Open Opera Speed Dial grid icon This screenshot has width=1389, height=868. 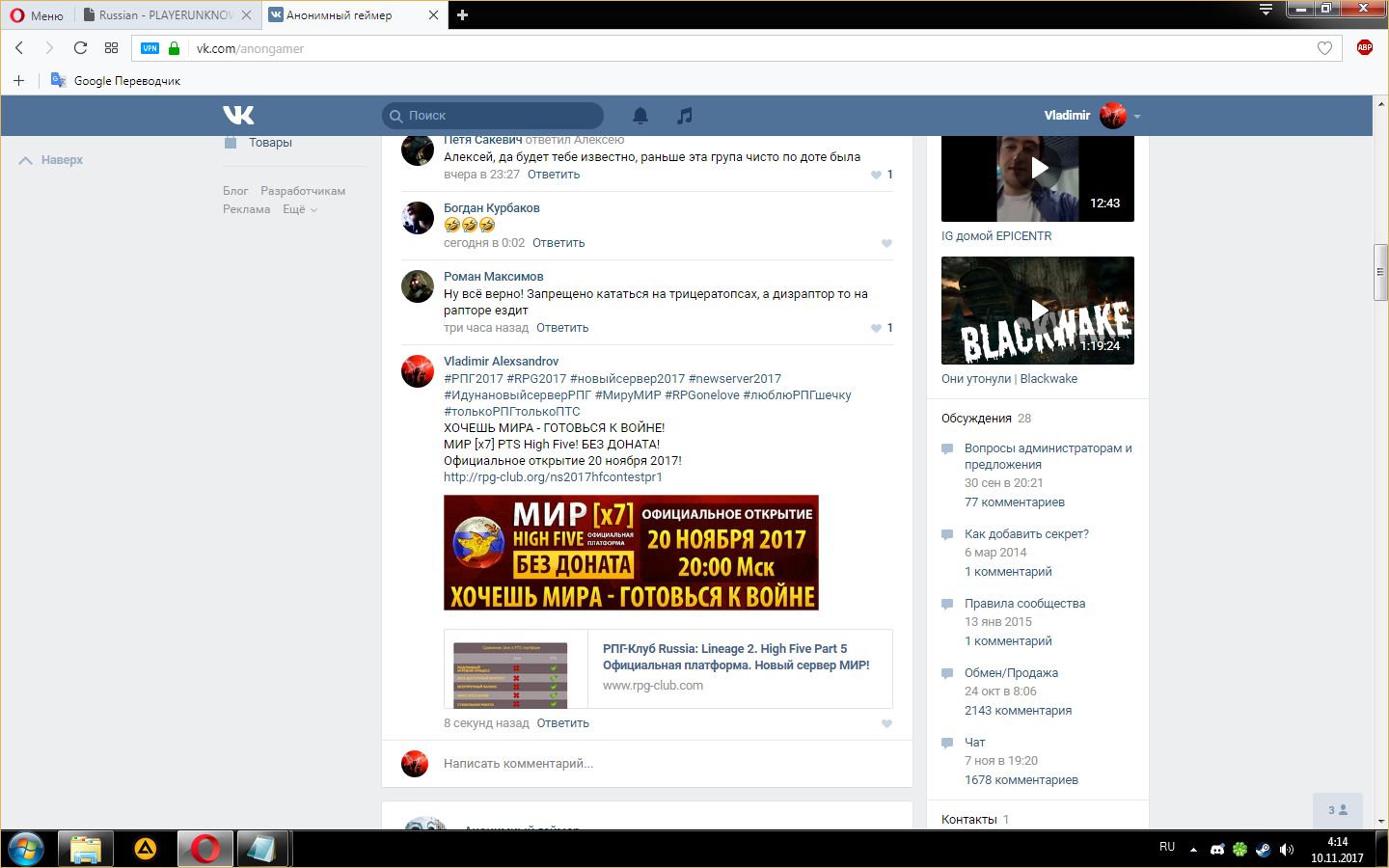(x=112, y=47)
